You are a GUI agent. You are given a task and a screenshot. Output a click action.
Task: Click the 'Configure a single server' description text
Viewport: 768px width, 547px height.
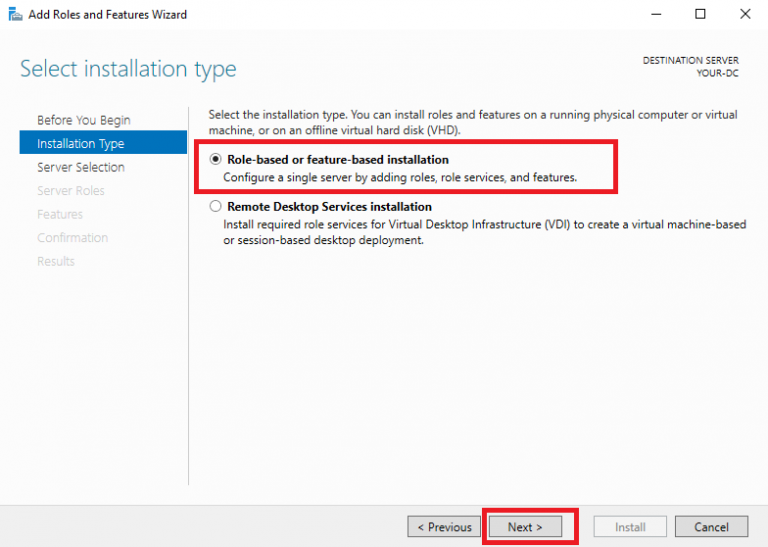(400, 178)
